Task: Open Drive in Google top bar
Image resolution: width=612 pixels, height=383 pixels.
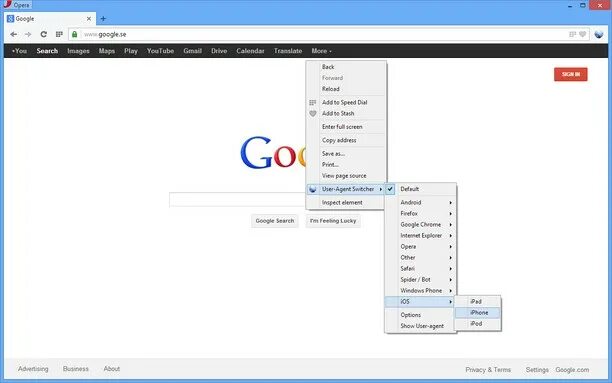Action: 219,51
